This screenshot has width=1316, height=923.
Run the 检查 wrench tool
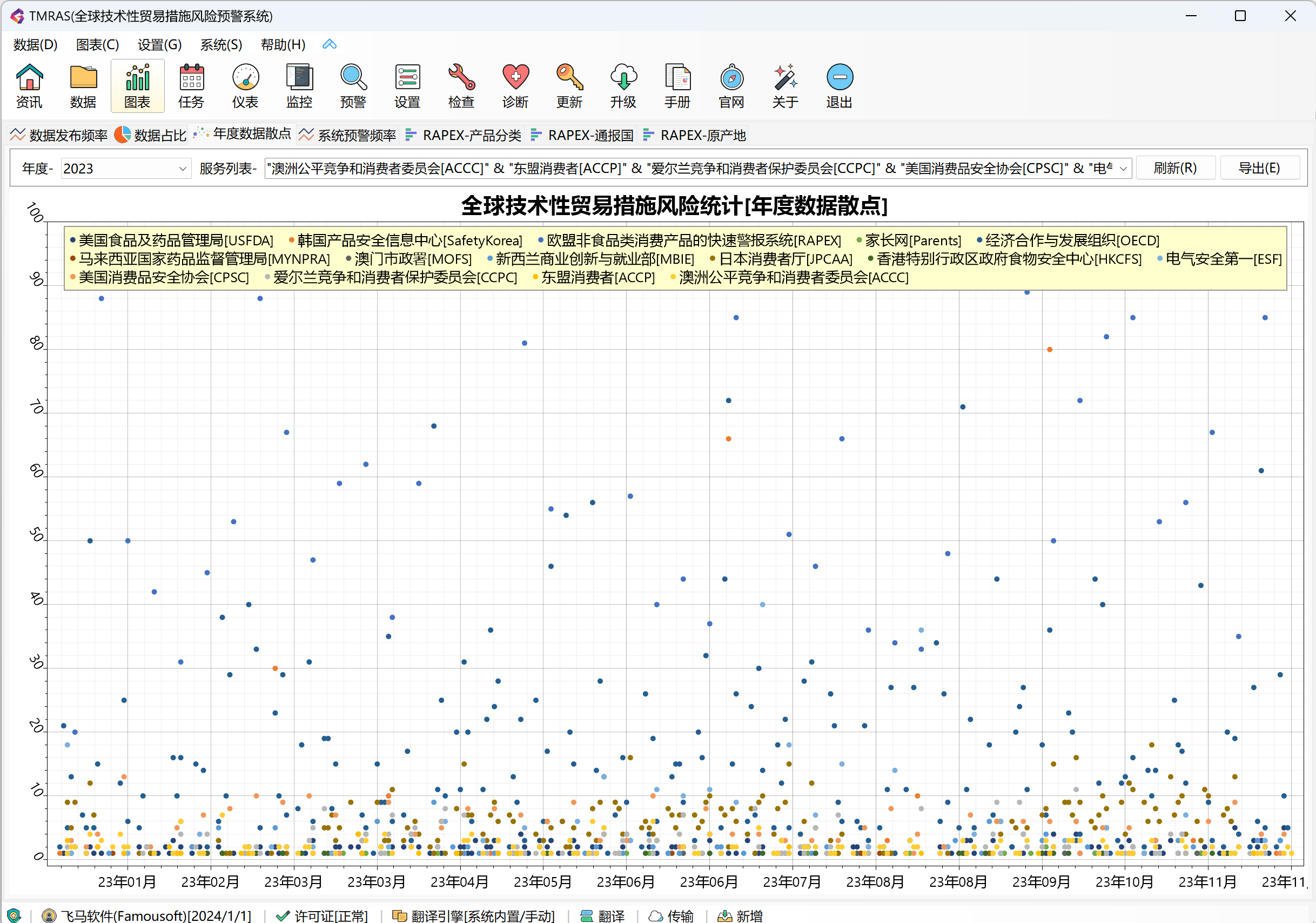pos(461,86)
